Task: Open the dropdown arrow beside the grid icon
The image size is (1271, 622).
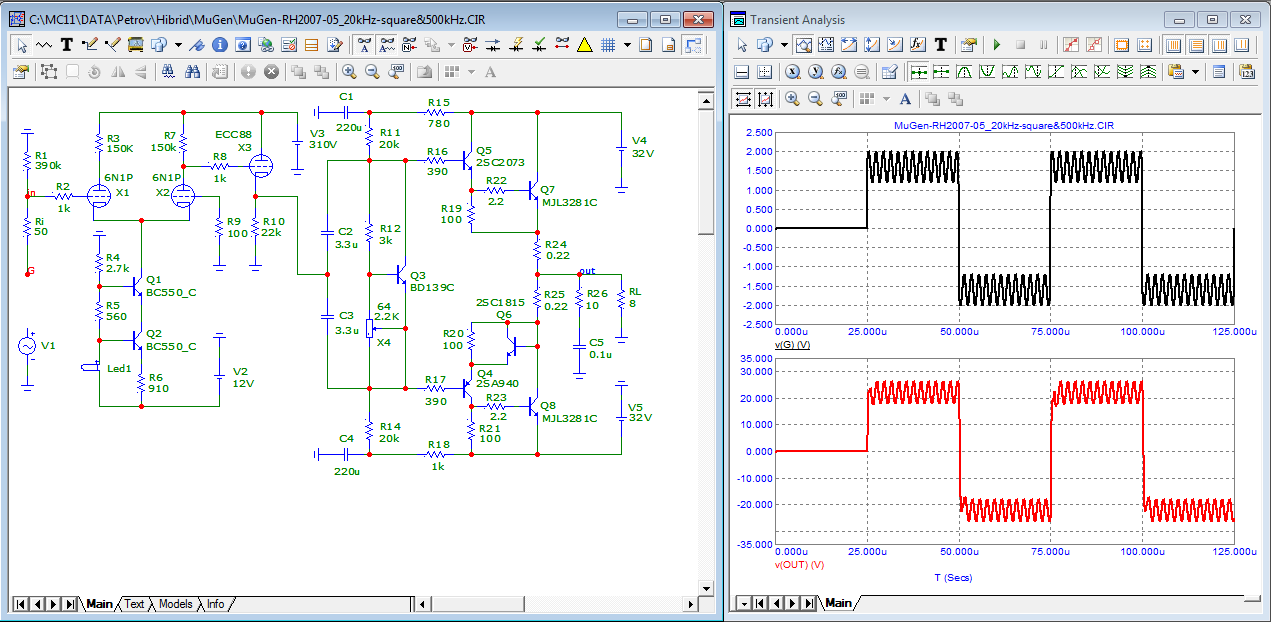Action: [627, 44]
